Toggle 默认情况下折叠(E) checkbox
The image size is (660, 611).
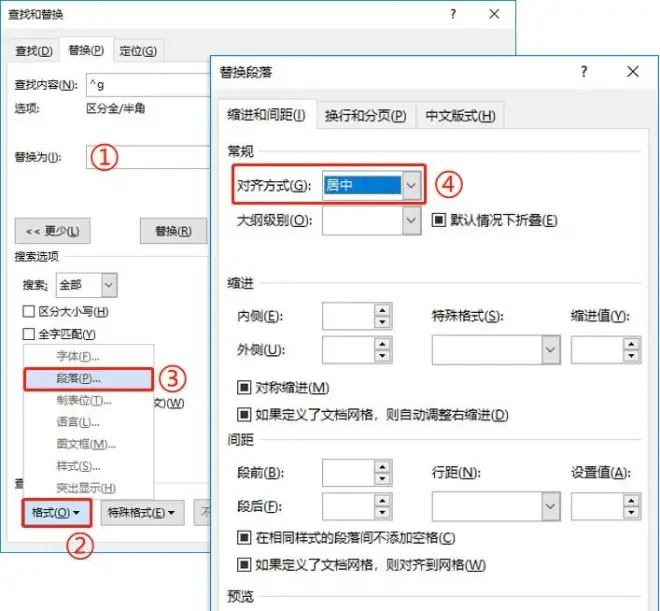[x=438, y=220]
